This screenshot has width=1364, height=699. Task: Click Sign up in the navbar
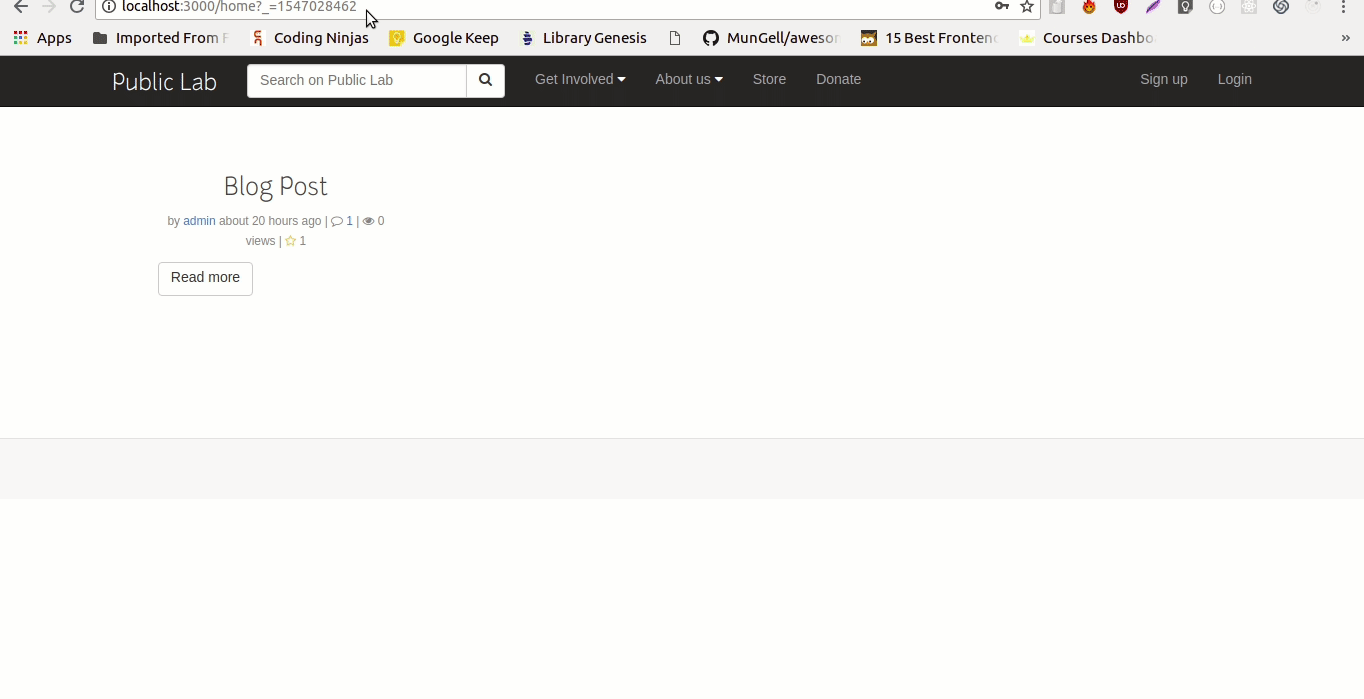click(1164, 79)
